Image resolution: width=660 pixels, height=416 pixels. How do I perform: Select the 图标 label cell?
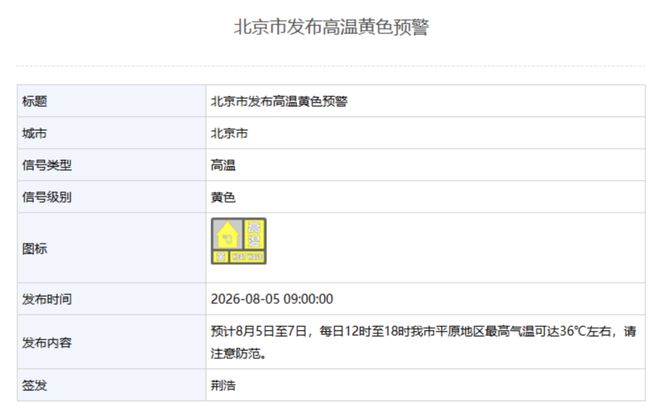[x=112, y=248]
